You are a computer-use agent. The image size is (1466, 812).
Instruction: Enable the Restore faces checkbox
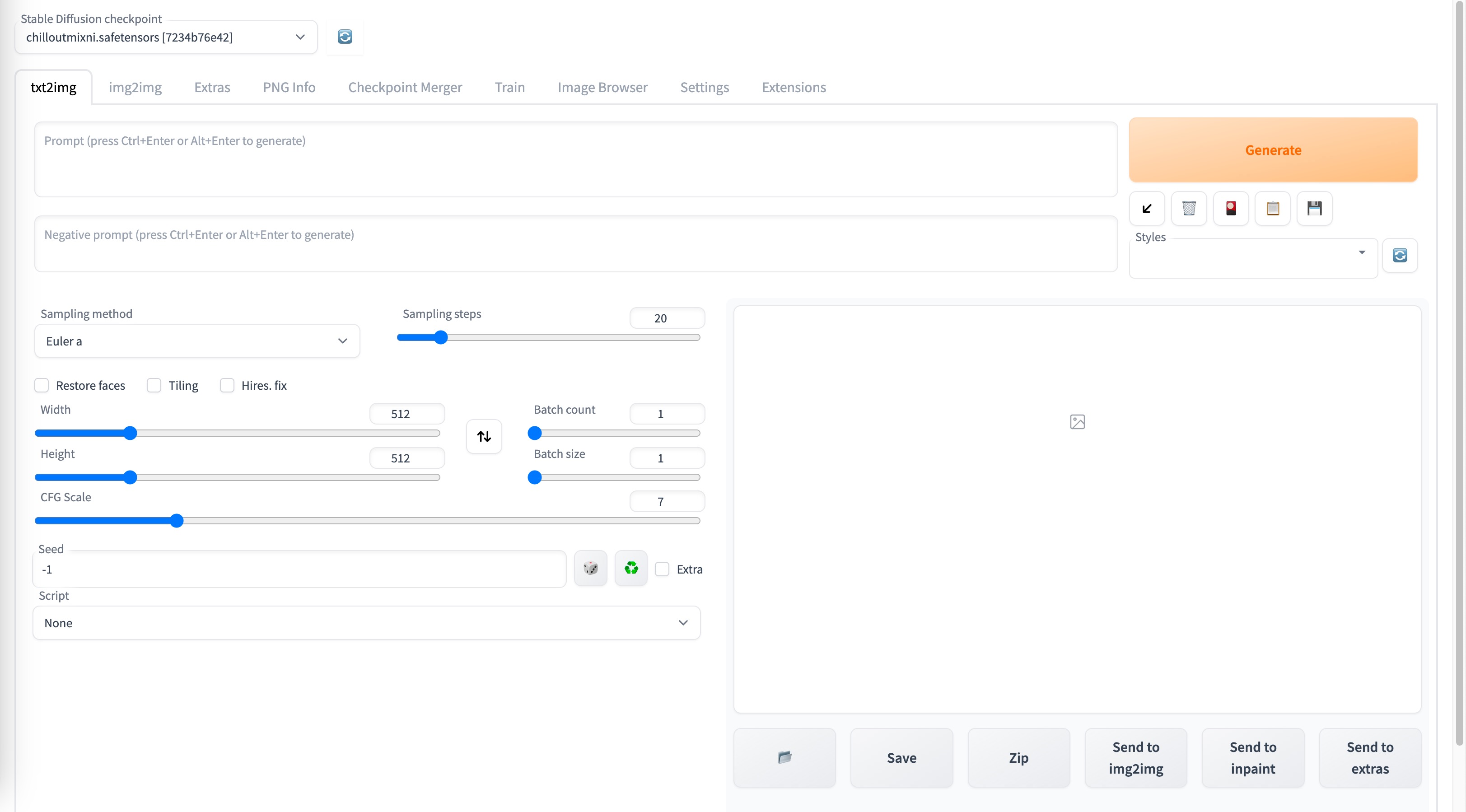42,385
